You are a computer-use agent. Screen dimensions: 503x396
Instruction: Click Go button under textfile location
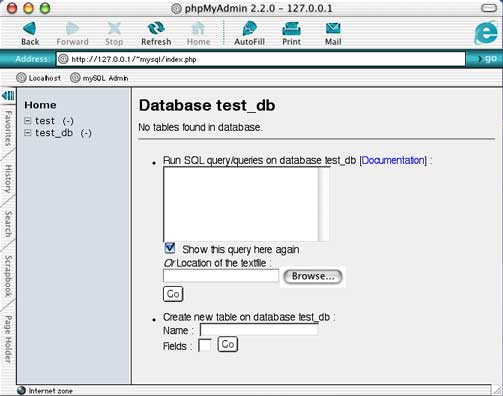[173, 294]
